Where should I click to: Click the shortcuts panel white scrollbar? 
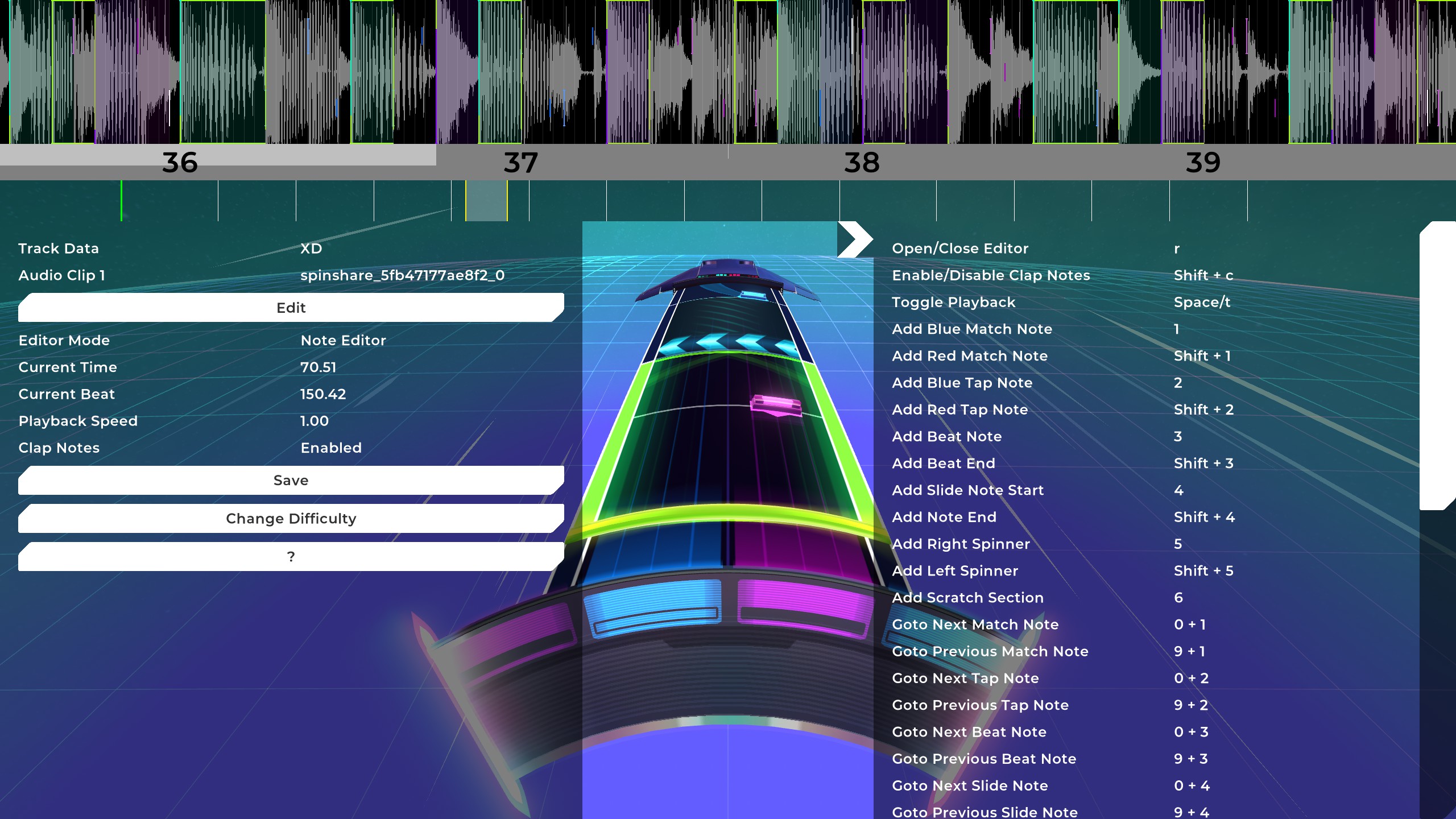[x=1437, y=365]
